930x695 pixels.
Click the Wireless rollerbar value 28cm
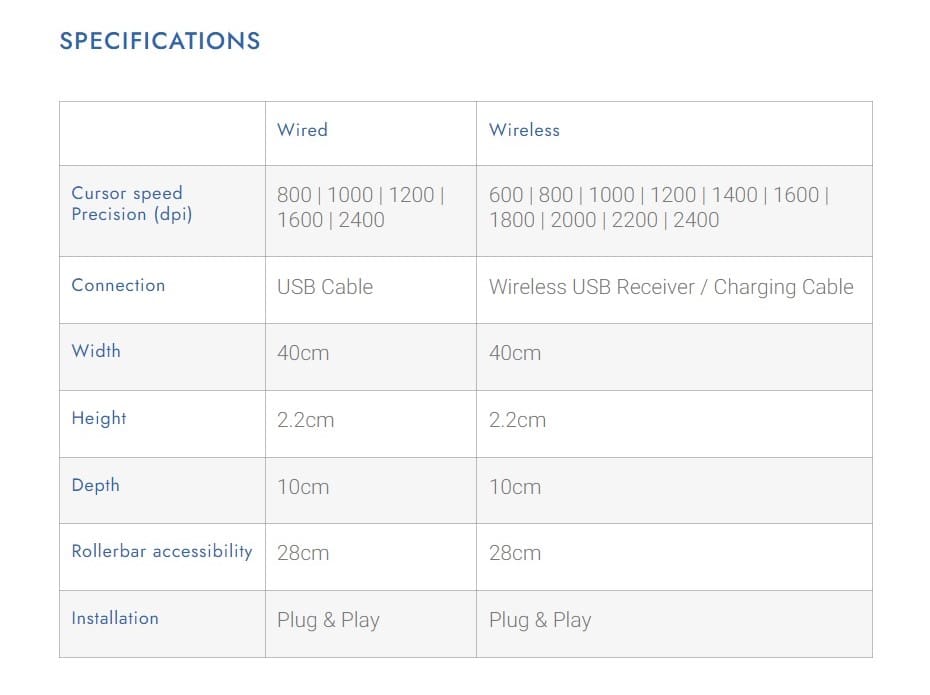pos(515,553)
